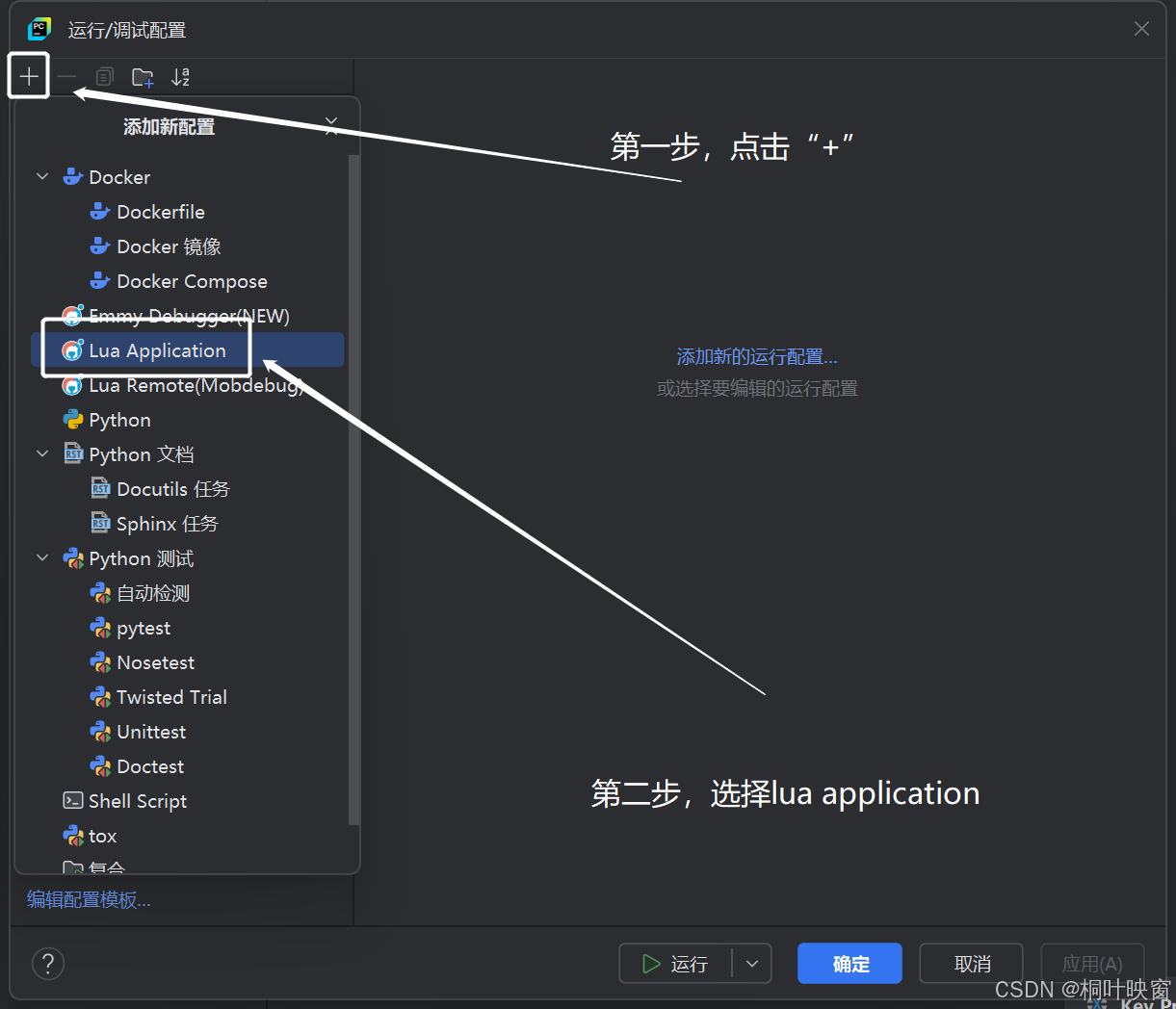Select Sphinx 任务 entry

188,524
